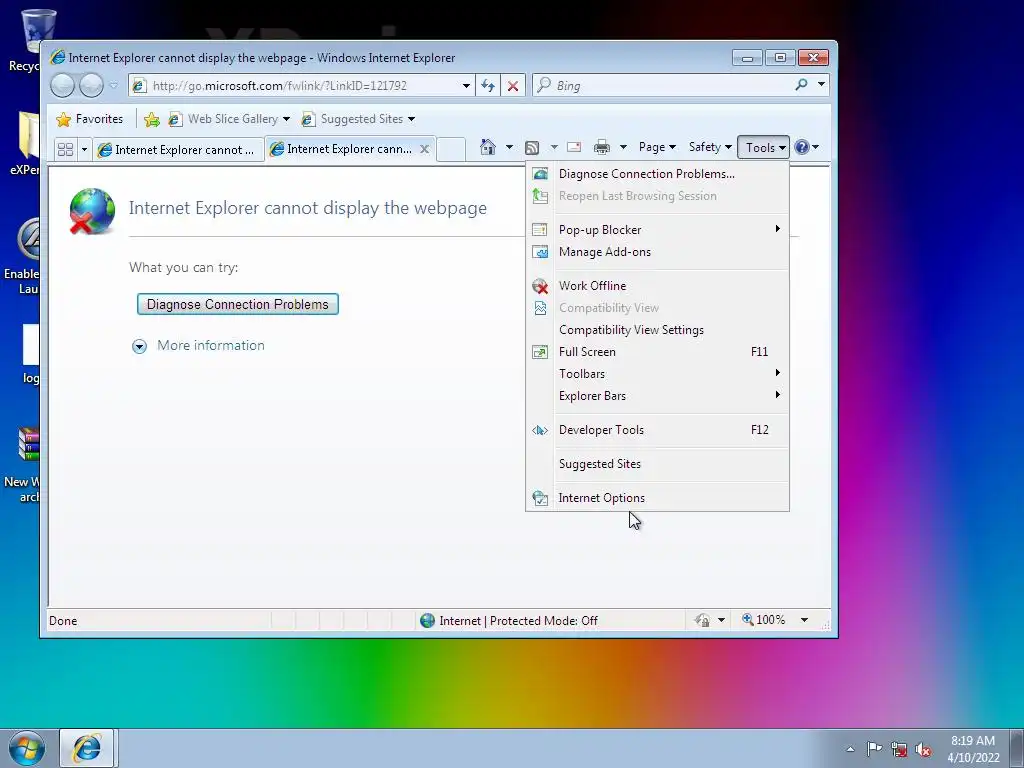Expand More information section

click(199, 345)
